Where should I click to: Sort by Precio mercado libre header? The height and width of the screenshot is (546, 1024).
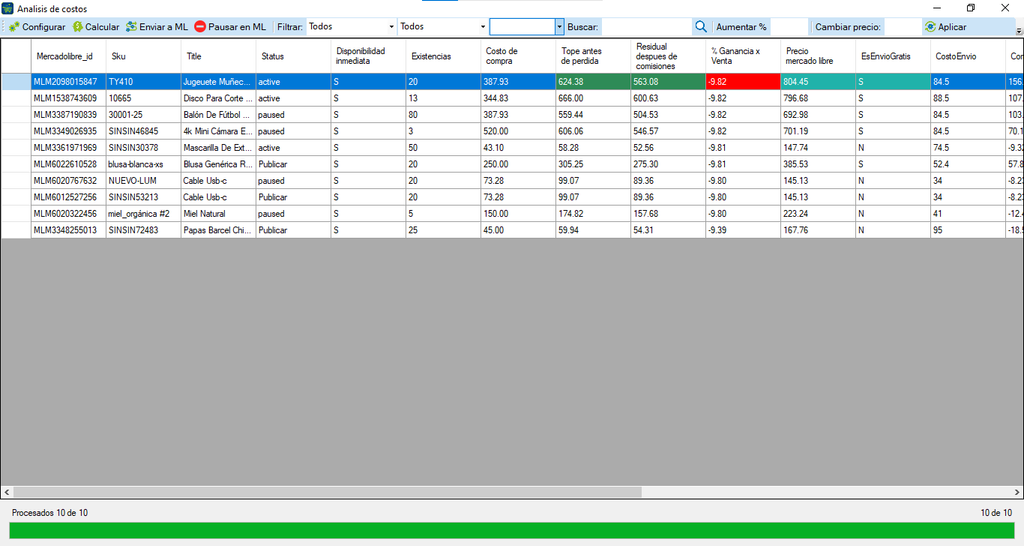click(818, 56)
